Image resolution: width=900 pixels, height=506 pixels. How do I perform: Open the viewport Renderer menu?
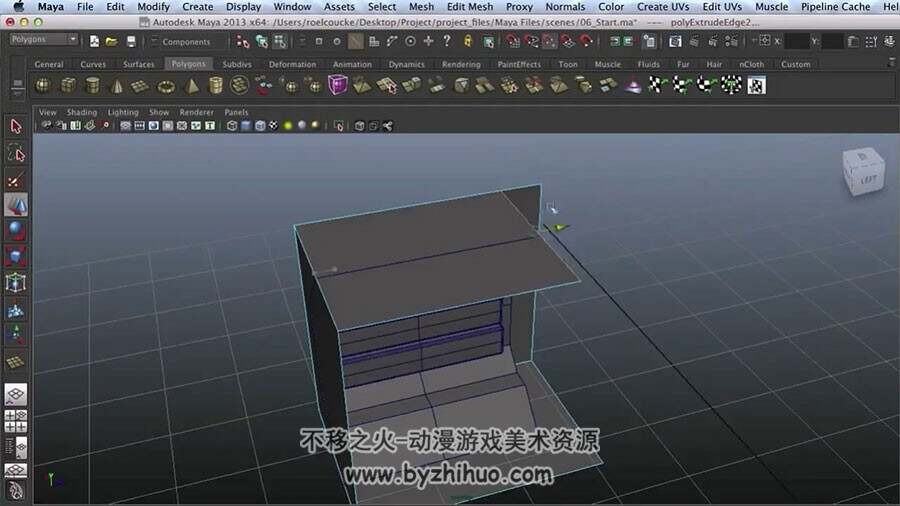point(196,112)
